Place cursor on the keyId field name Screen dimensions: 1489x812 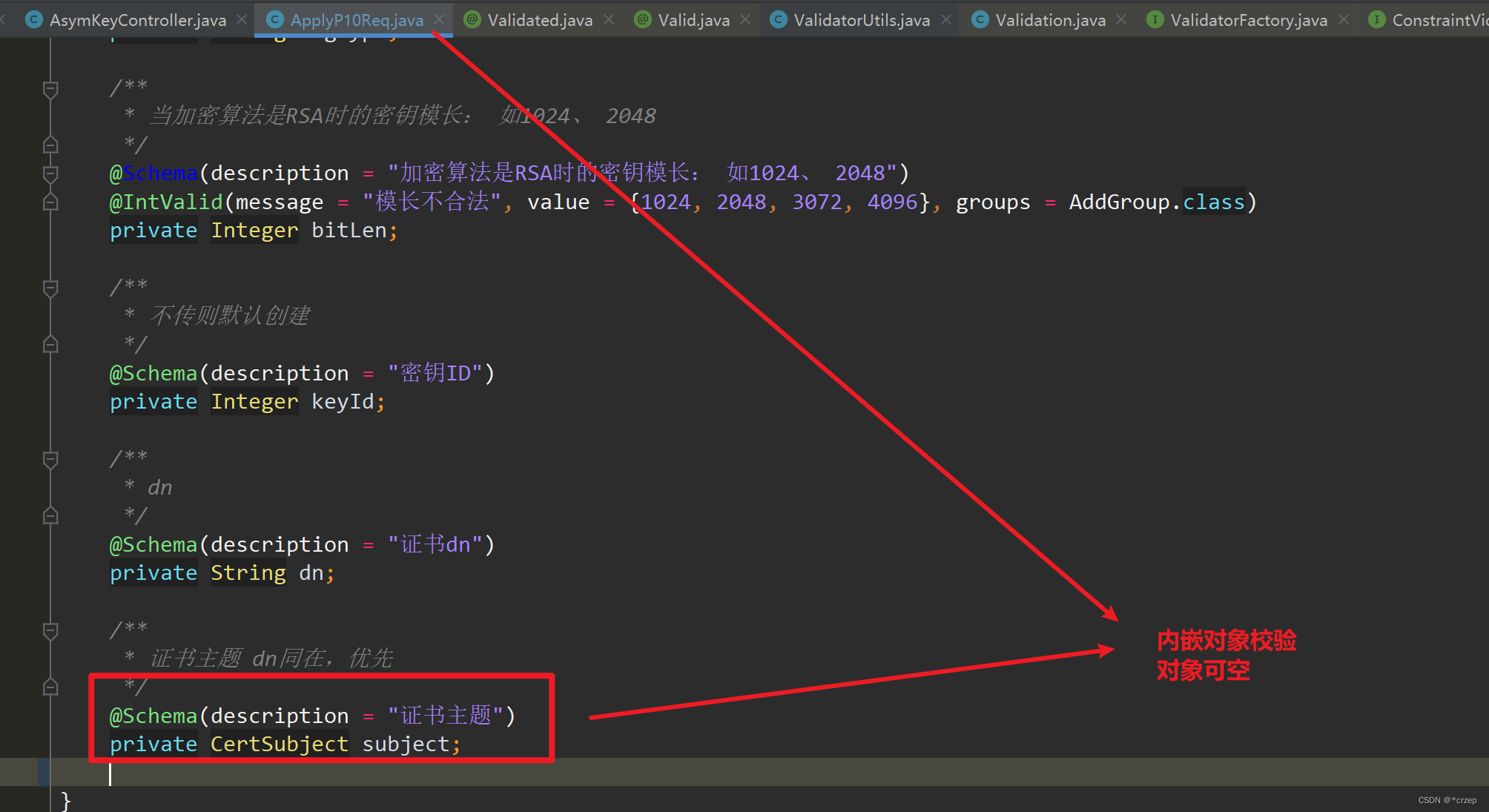pos(343,402)
